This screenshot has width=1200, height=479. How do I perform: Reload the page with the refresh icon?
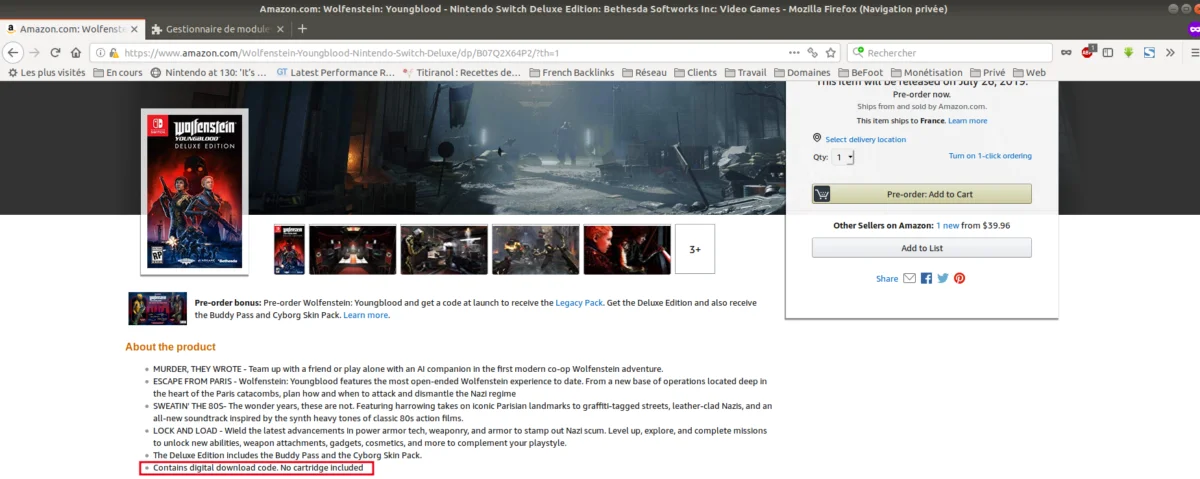point(55,52)
